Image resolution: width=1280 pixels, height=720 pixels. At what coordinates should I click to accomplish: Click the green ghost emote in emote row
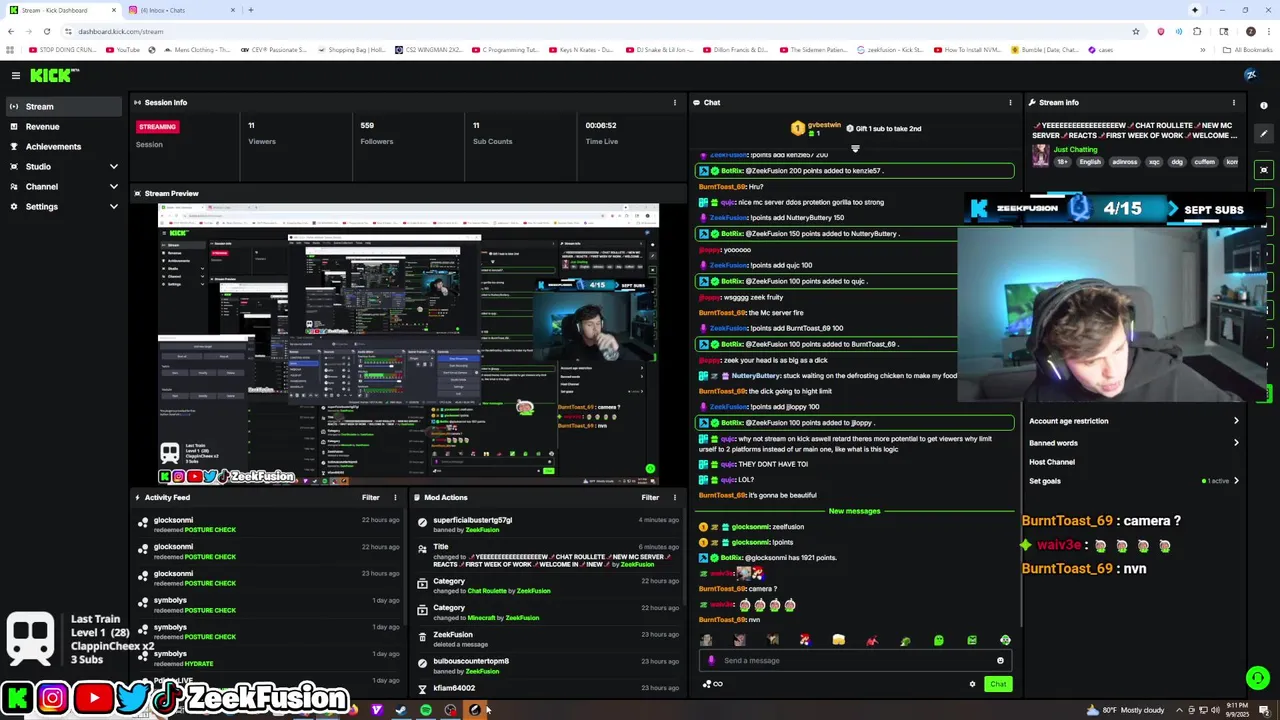[x=938, y=640]
